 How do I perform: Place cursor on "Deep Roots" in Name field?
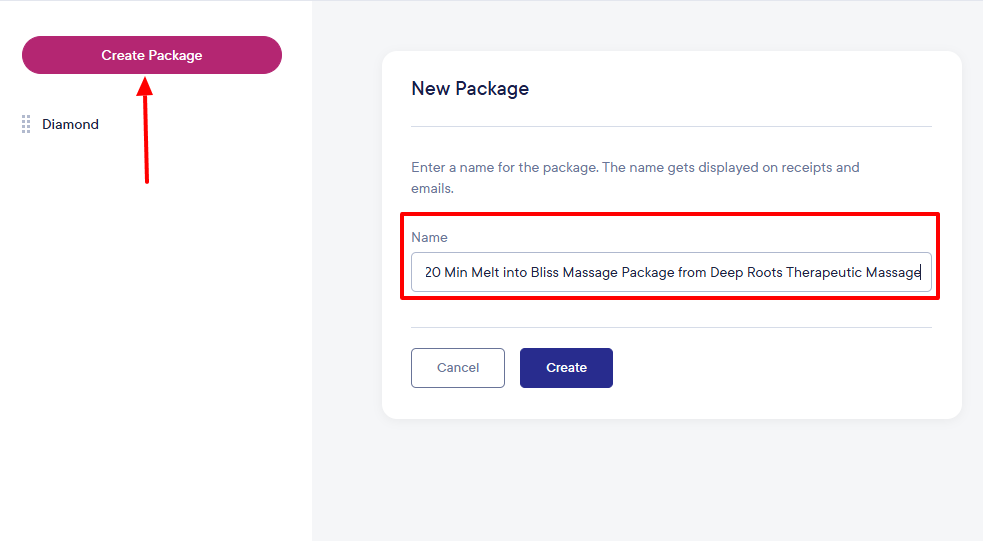[x=746, y=272]
